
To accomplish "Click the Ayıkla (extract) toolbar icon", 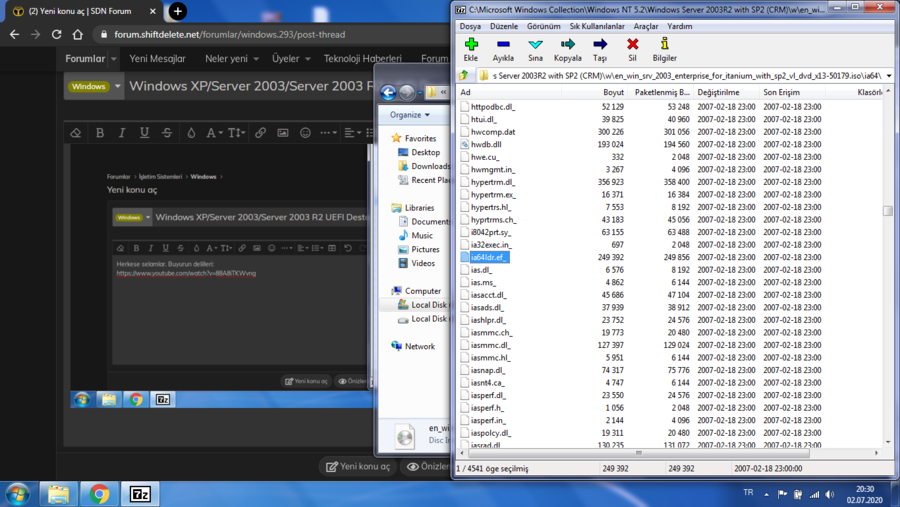I will (503, 44).
